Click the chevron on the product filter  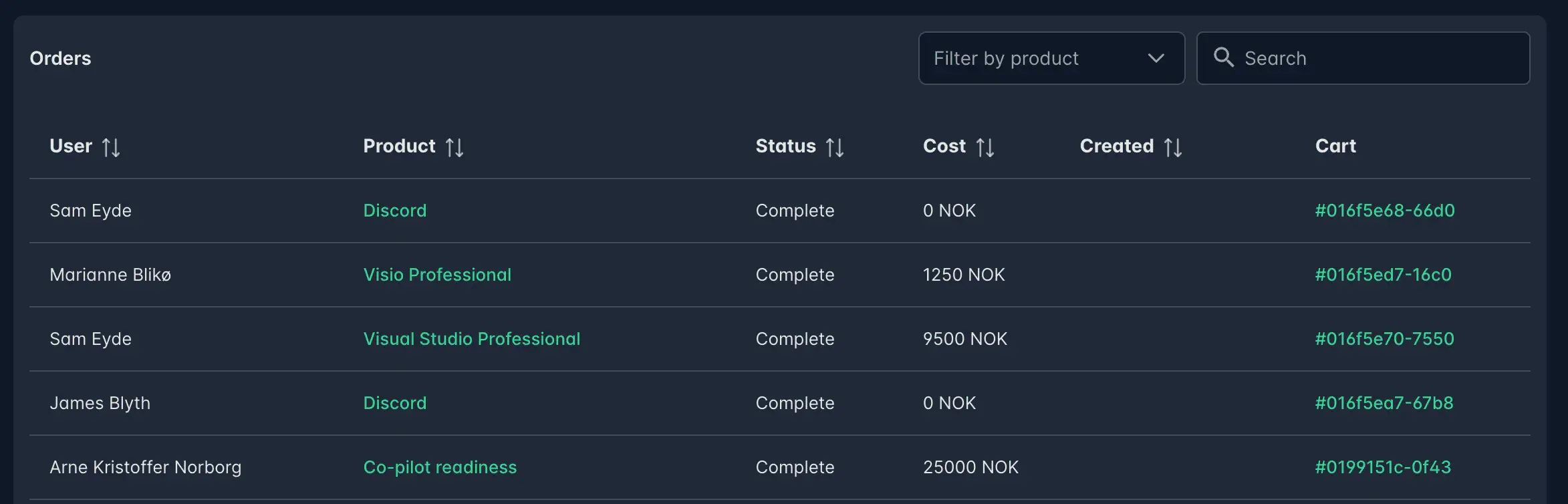(1156, 58)
